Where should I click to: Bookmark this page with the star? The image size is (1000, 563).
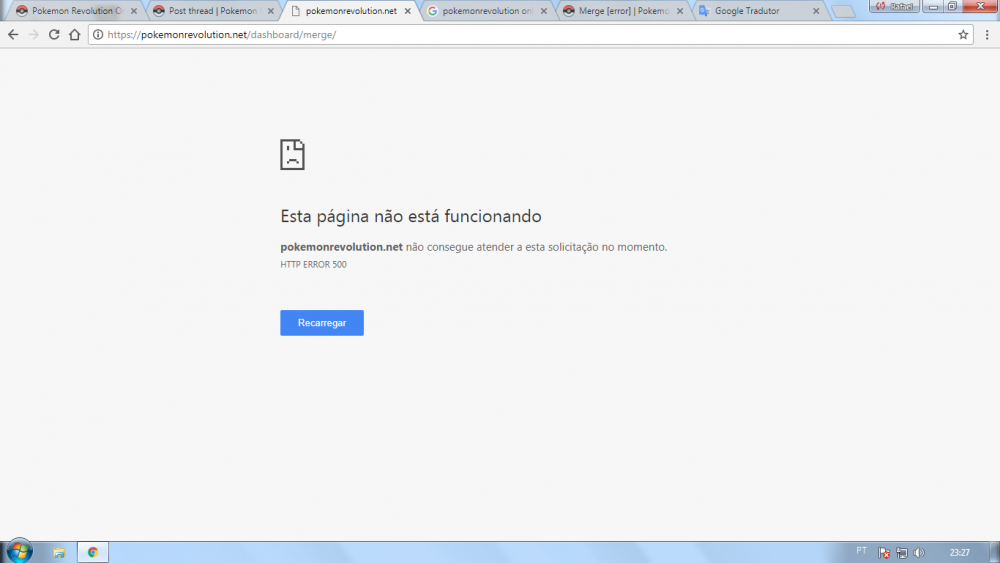pos(963,34)
